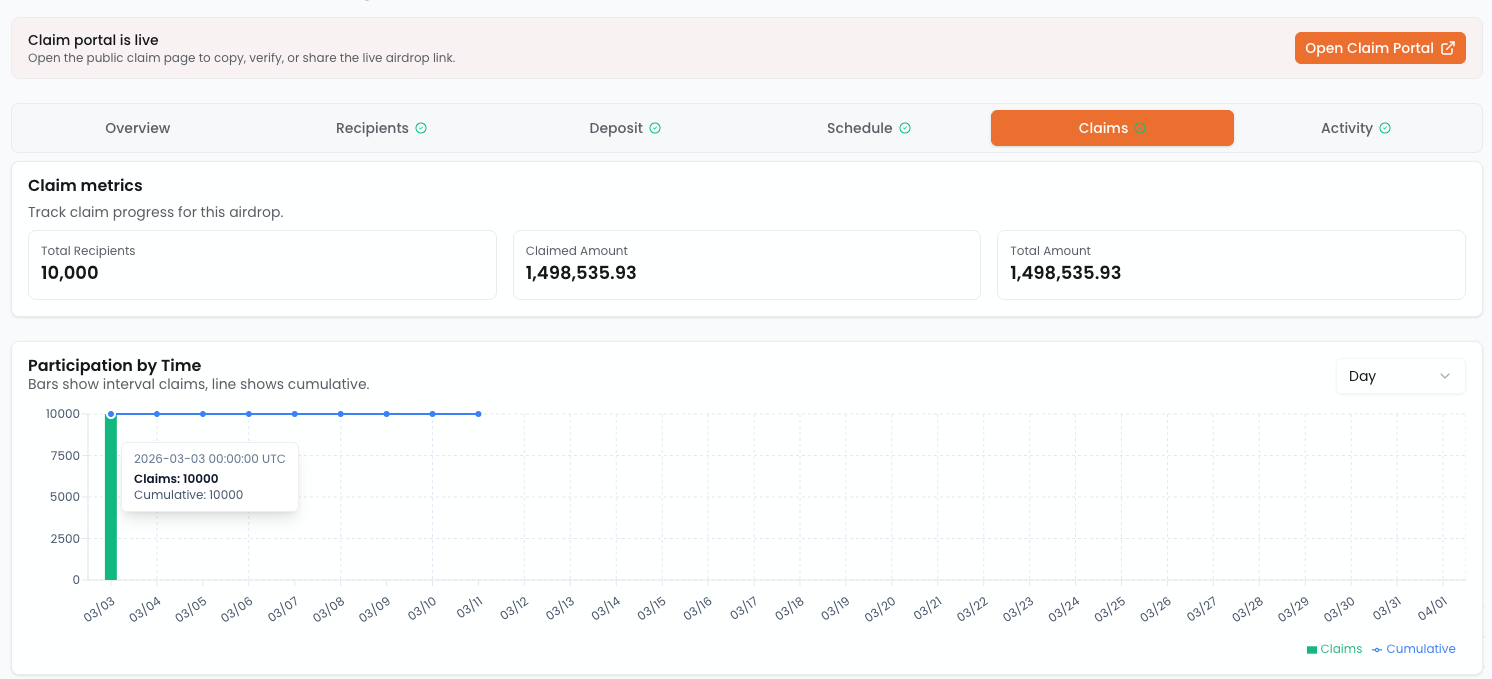
Task: Click the cumulative line point at 03/07
Action: (295, 414)
